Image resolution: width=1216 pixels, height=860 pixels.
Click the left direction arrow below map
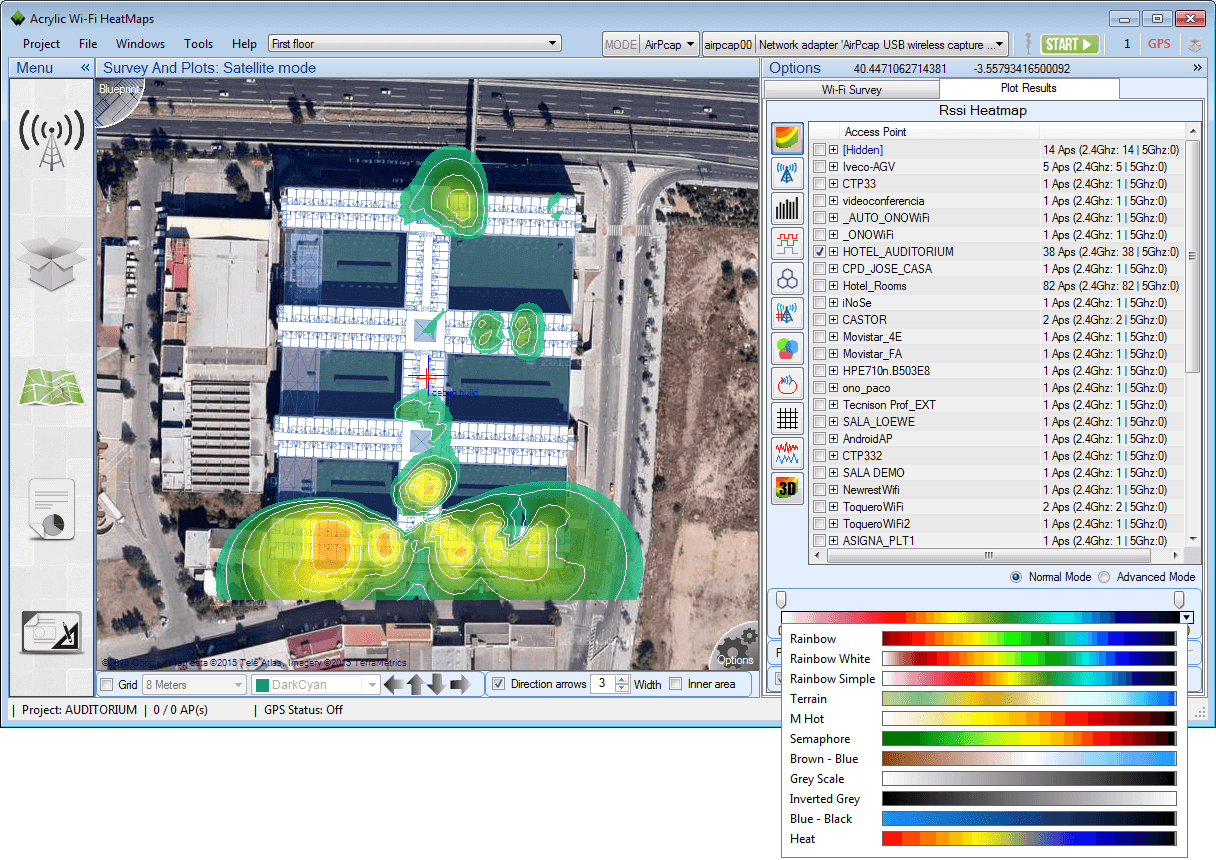(x=394, y=684)
